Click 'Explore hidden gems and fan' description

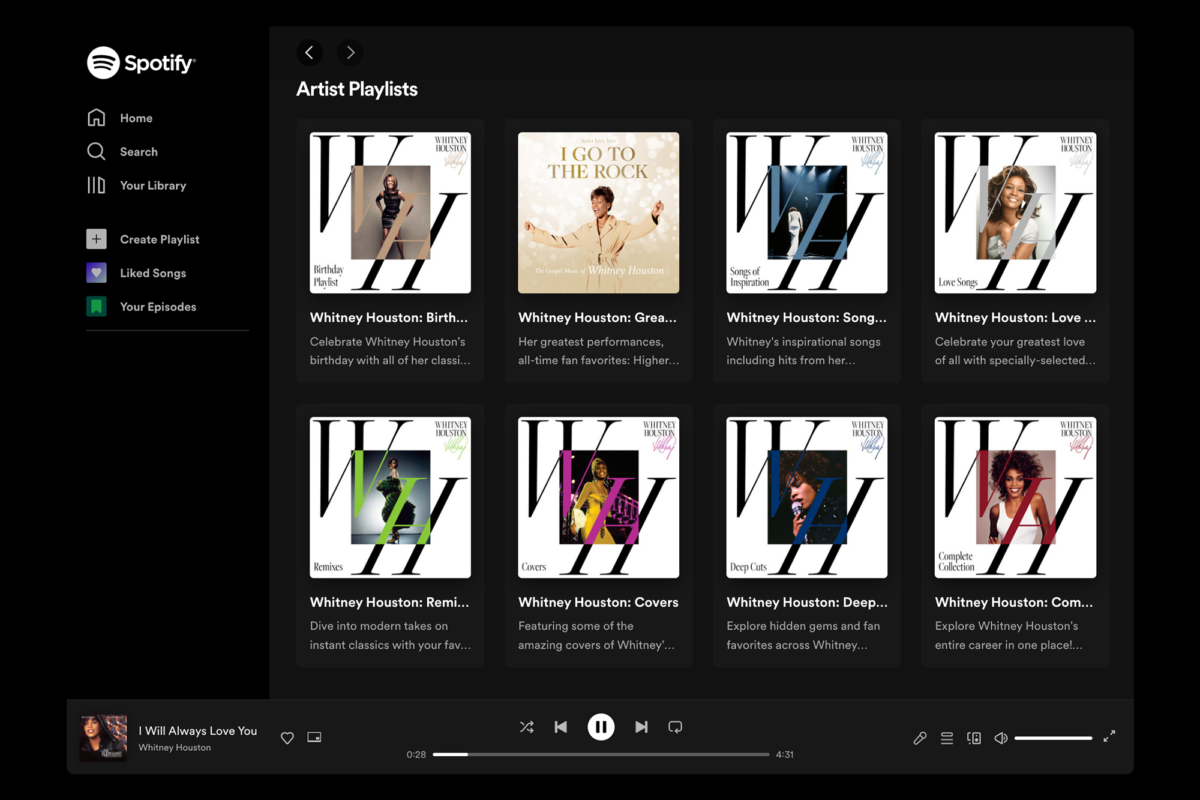click(x=804, y=636)
